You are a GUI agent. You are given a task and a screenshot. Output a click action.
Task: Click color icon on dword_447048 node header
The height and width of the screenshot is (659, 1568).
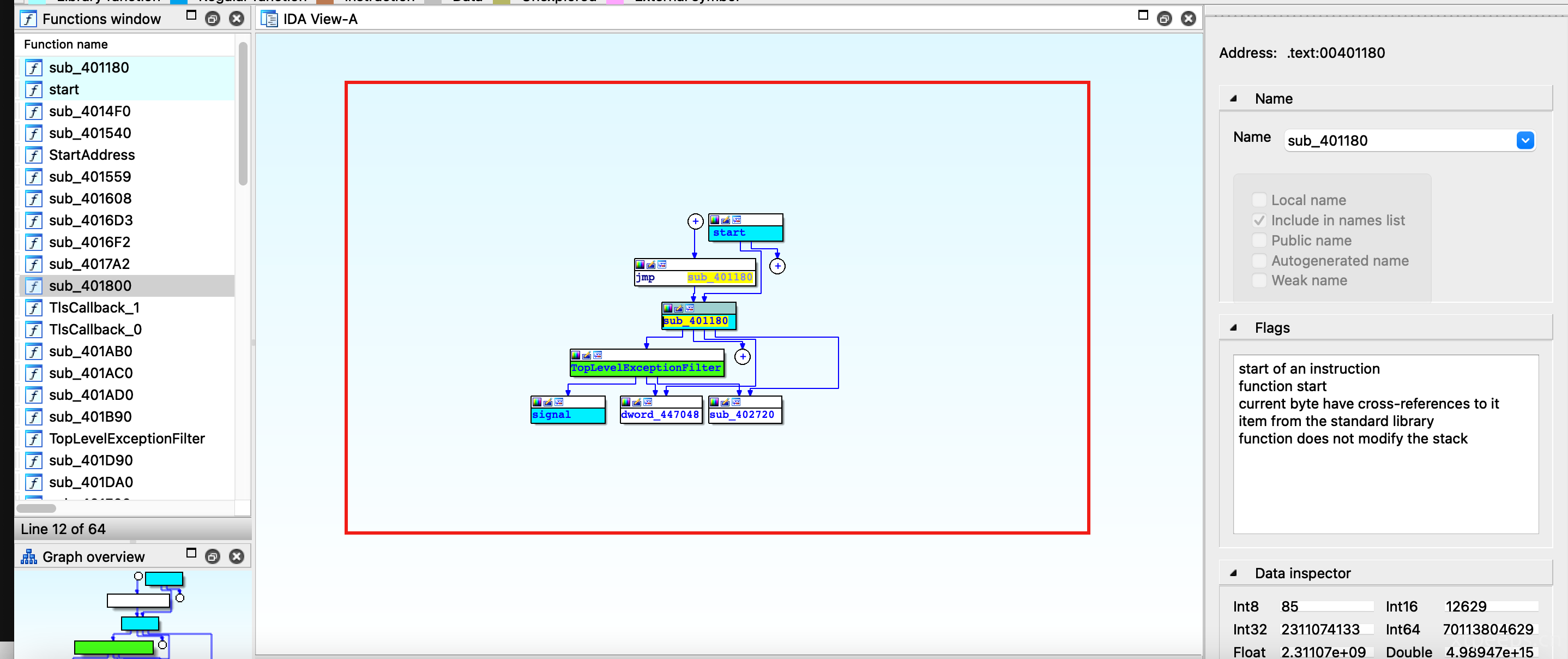coord(626,402)
